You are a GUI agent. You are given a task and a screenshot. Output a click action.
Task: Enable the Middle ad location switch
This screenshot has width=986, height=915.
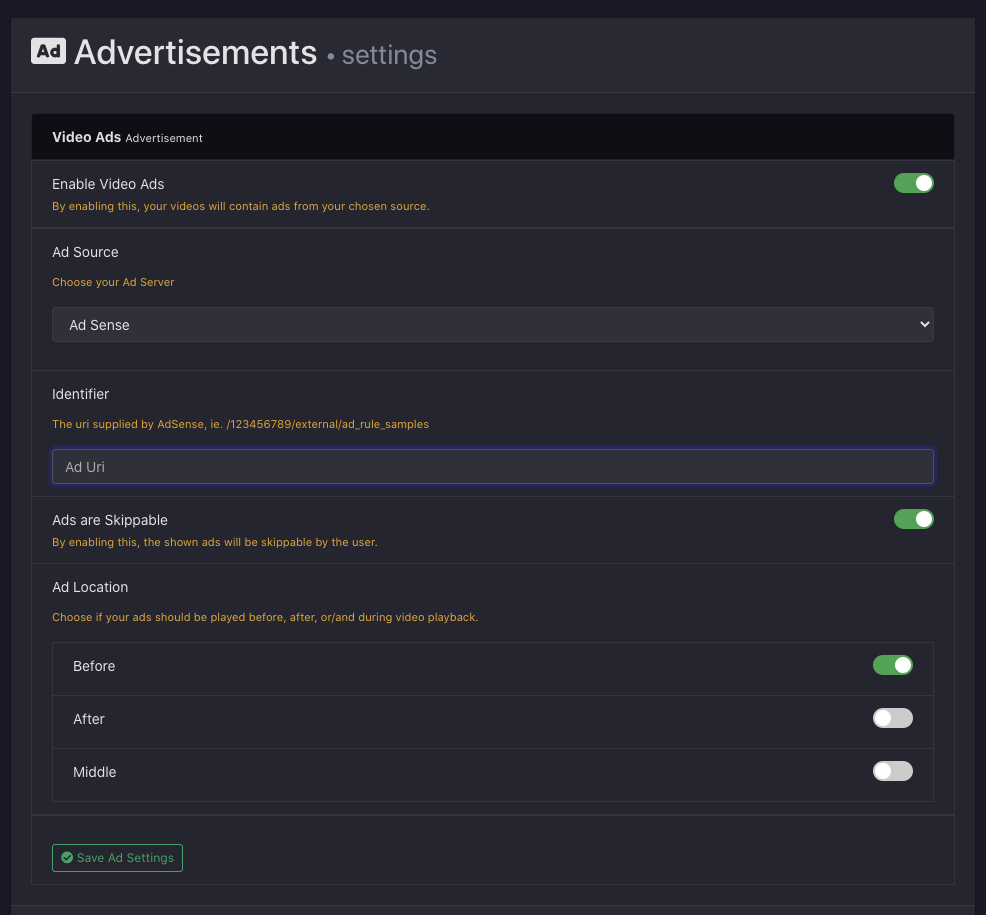892,770
